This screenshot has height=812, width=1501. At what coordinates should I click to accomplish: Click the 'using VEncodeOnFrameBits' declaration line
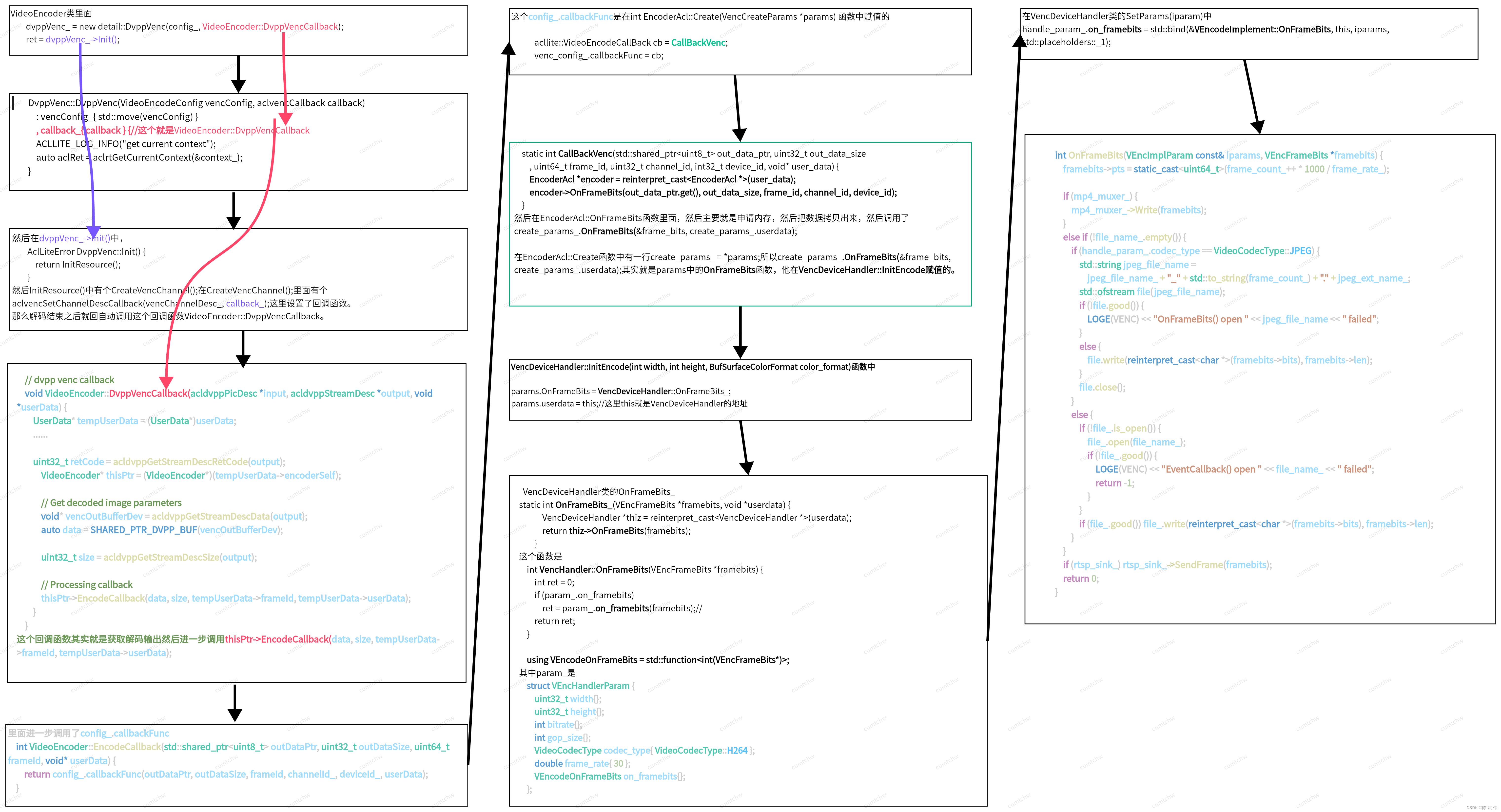[657, 660]
